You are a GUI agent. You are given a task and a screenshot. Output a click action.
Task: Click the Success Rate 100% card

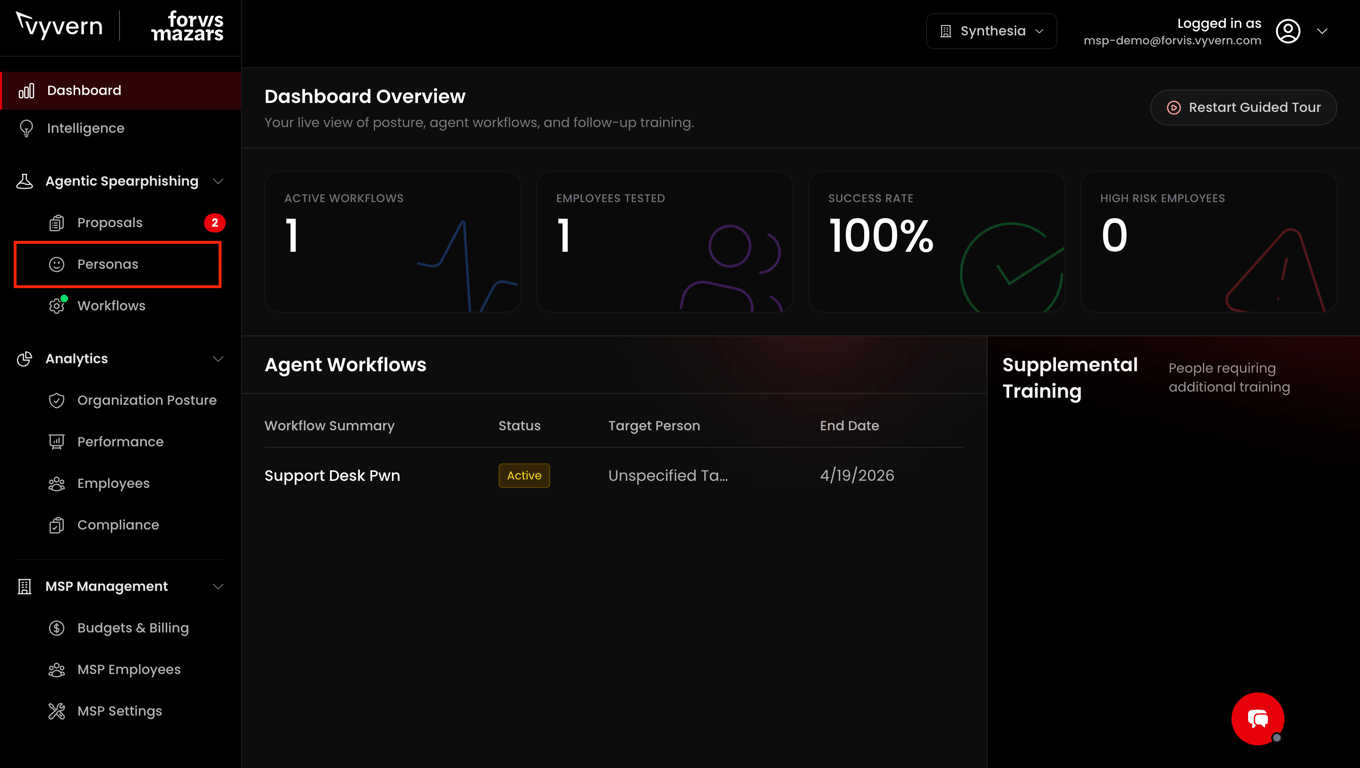click(937, 242)
